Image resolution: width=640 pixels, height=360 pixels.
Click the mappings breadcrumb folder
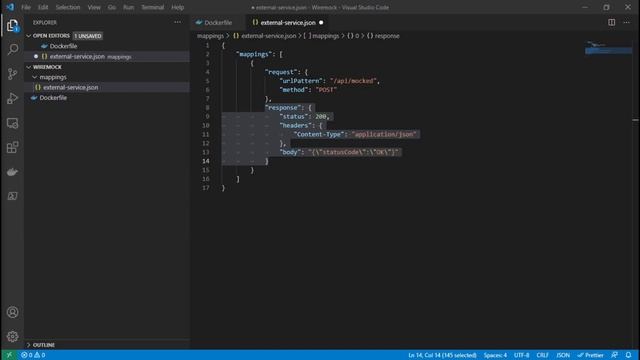[x=210, y=36]
